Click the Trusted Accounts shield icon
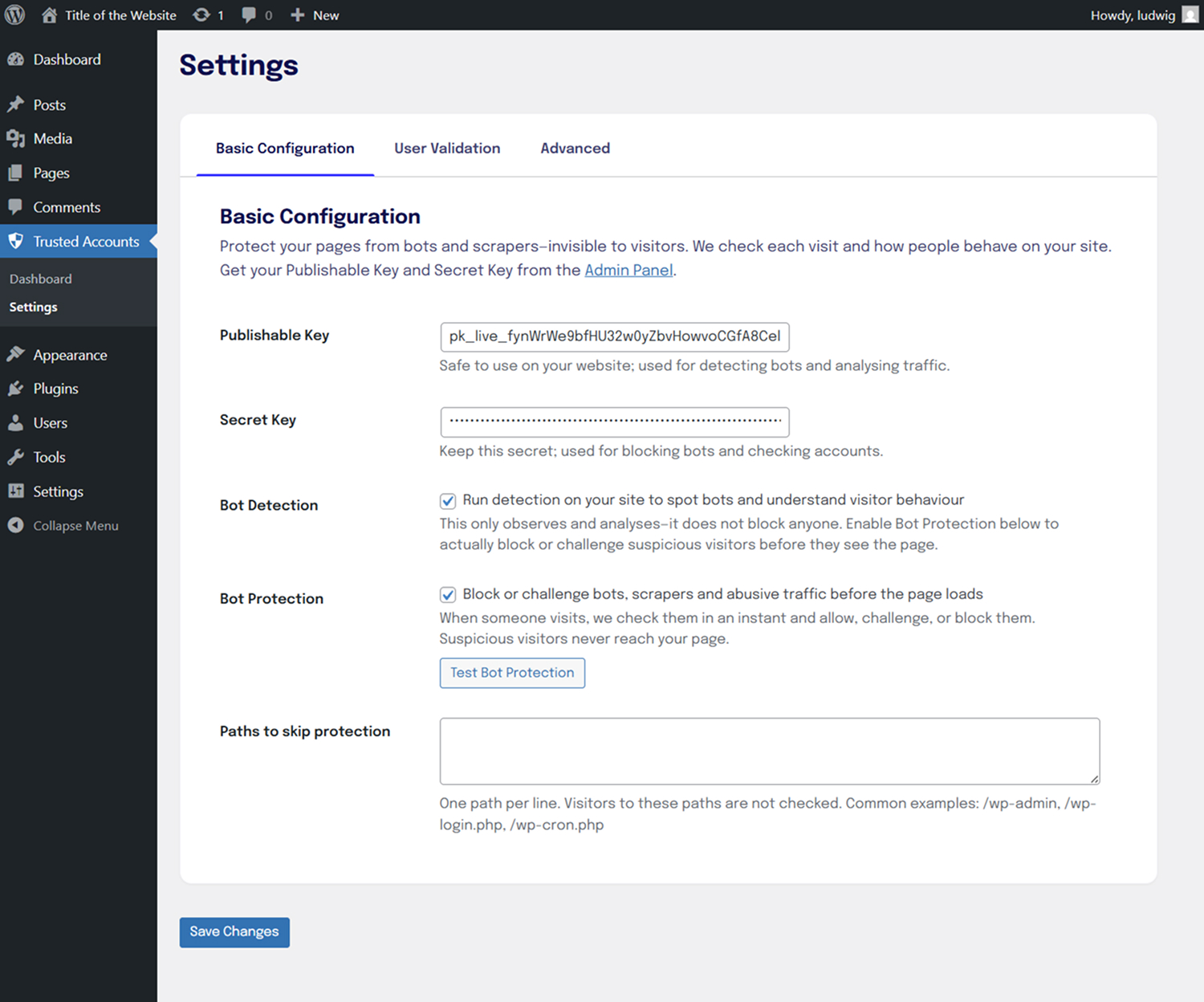Screen dimensions: 1204x1002 [x=16, y=241]
